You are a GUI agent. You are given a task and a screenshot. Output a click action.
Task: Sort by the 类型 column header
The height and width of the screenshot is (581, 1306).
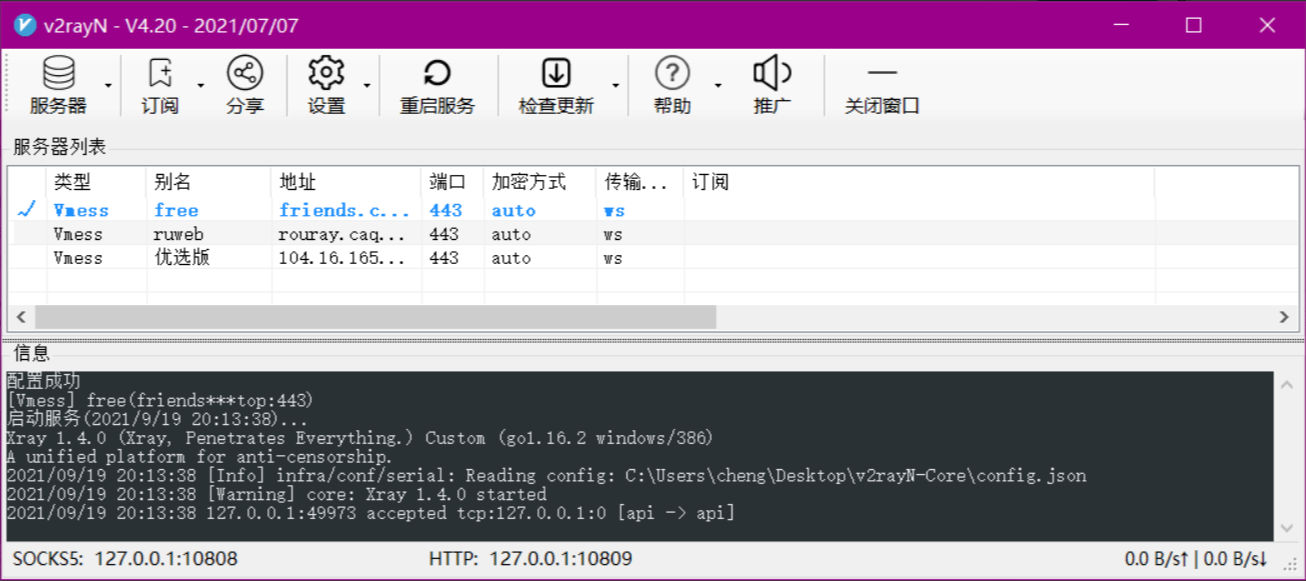click(96, 182)
